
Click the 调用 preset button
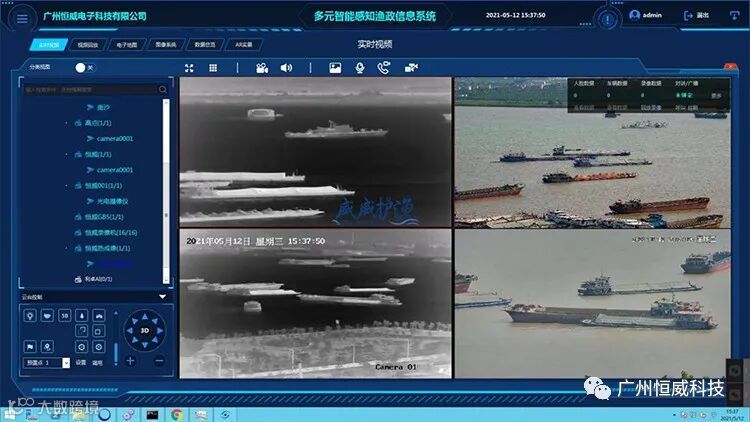[x=97, y=363]
